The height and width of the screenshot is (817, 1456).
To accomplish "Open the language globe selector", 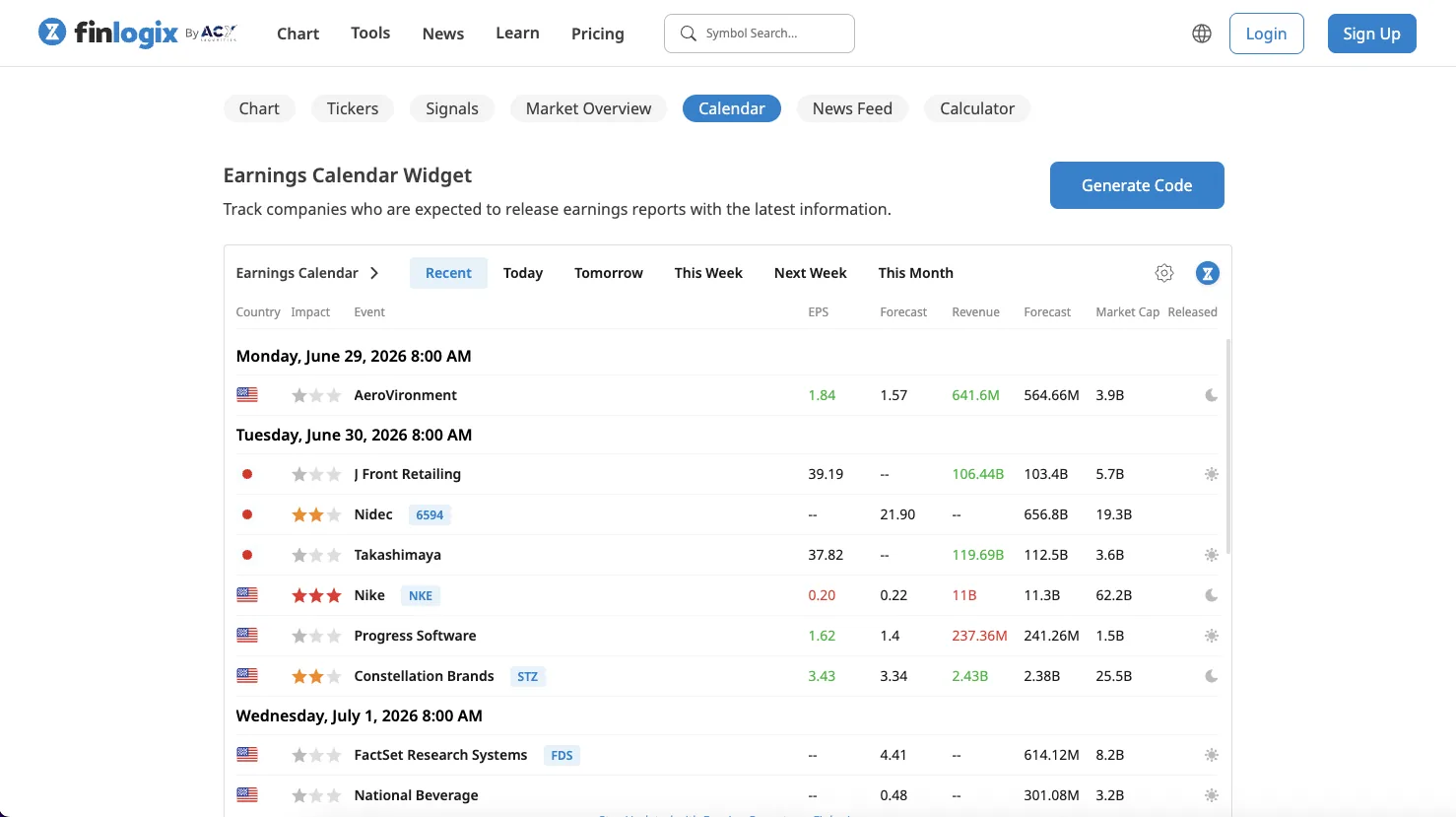I will click(1202, 34).
